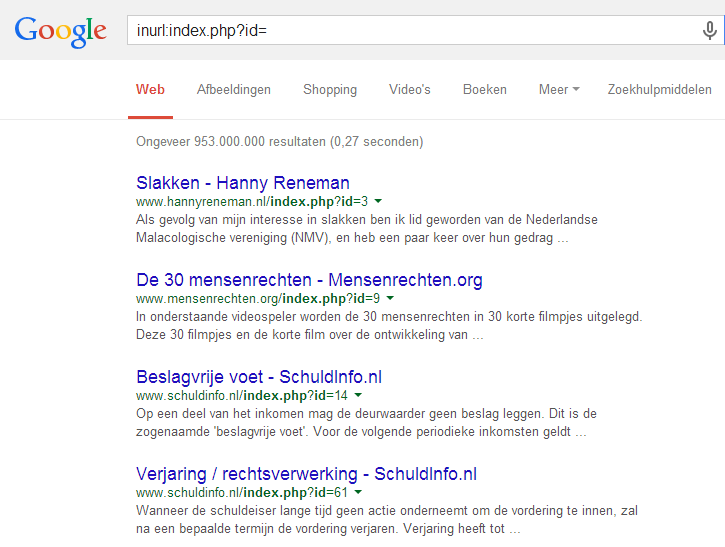This screenshot has width=725, height=547.
Task: Activate voice search microphone icon
Action: coord(709,31)
